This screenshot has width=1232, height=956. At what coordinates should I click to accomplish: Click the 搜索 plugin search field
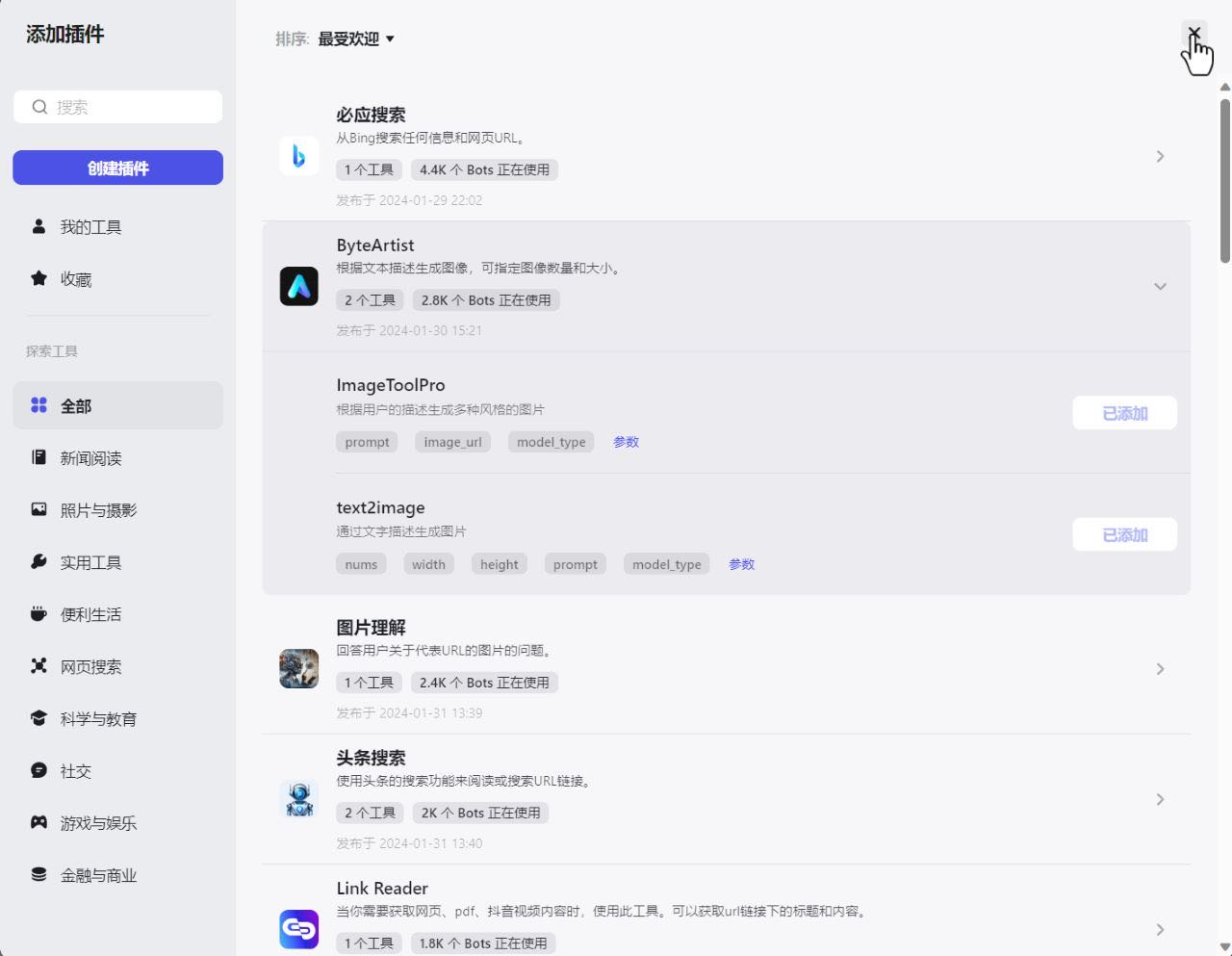pyautogui.click(x=130, y=107)
